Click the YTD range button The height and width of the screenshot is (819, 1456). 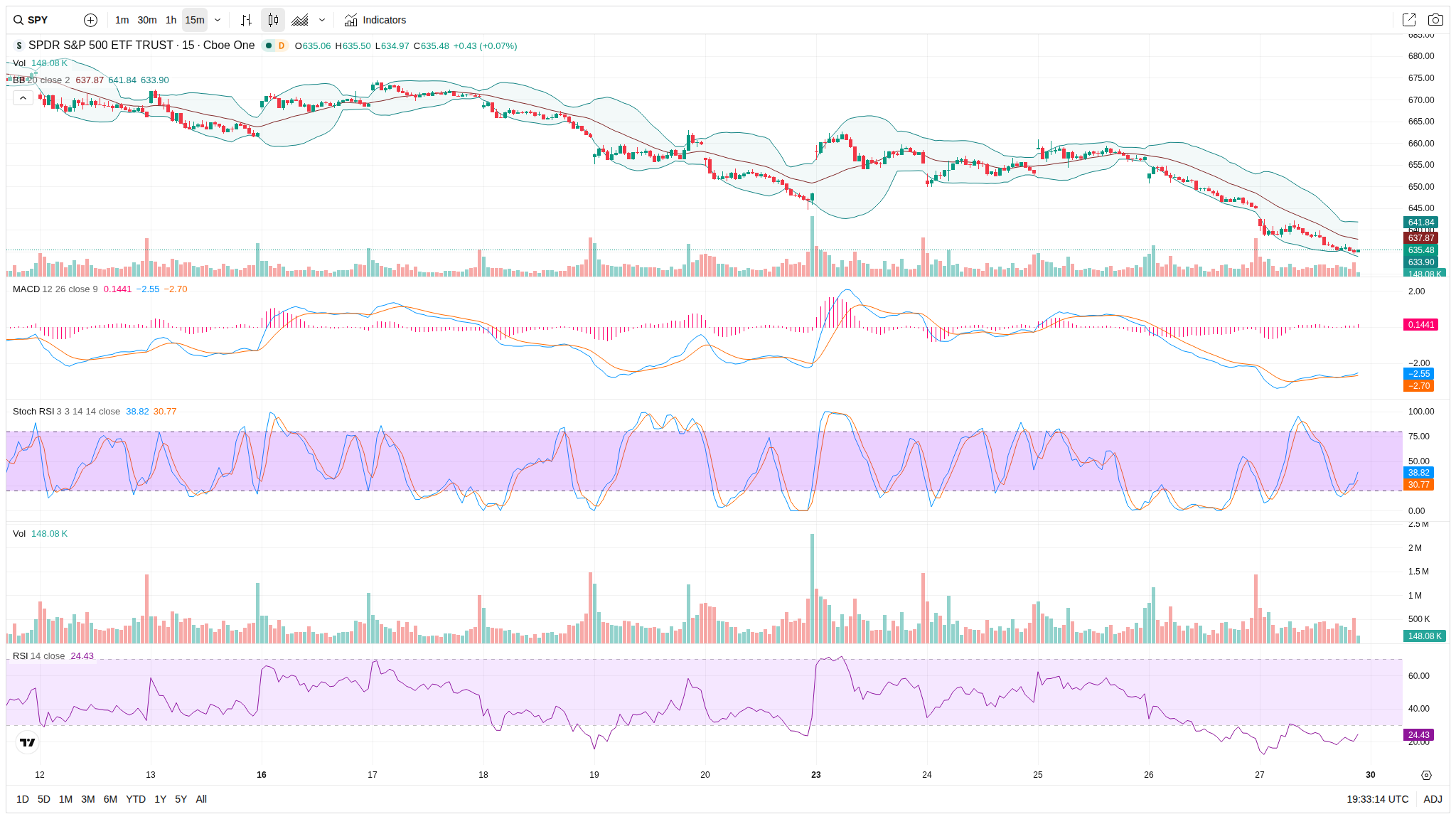[135, 799]
